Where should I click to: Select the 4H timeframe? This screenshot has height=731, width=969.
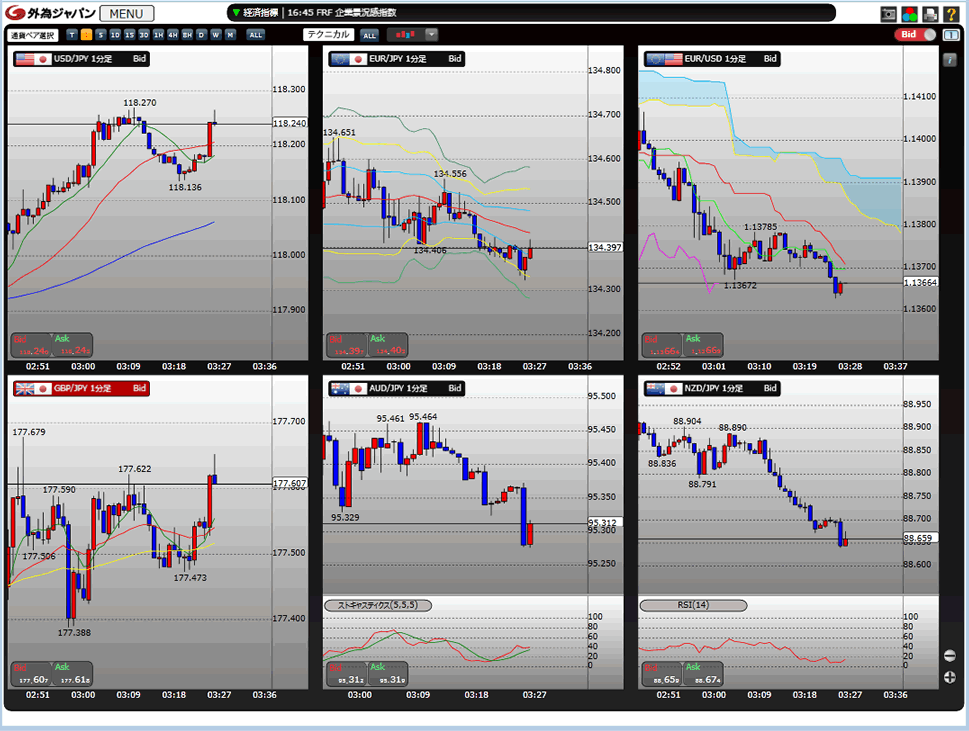click(172, 35)
